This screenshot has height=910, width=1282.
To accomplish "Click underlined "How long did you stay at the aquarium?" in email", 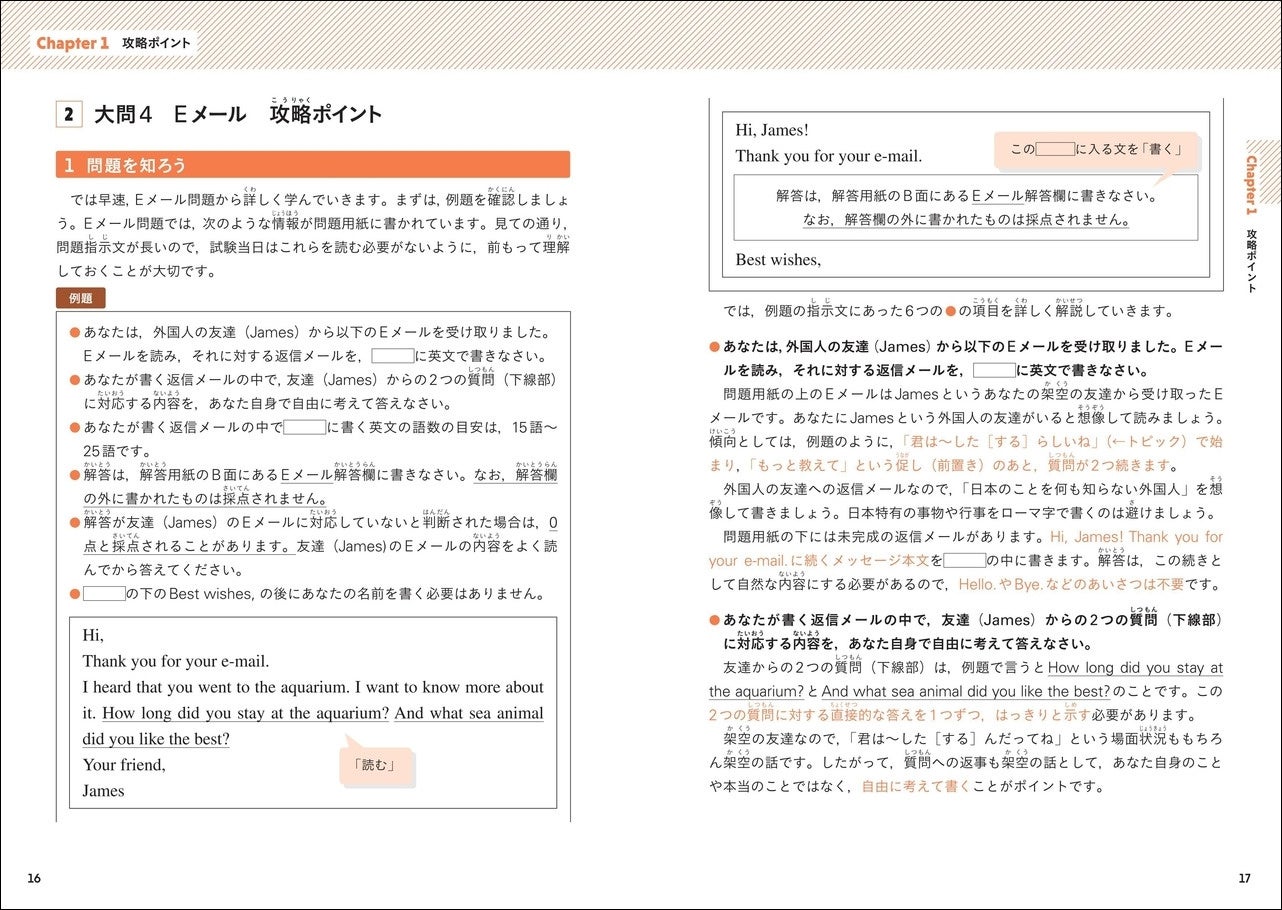I will pos(246,713).
